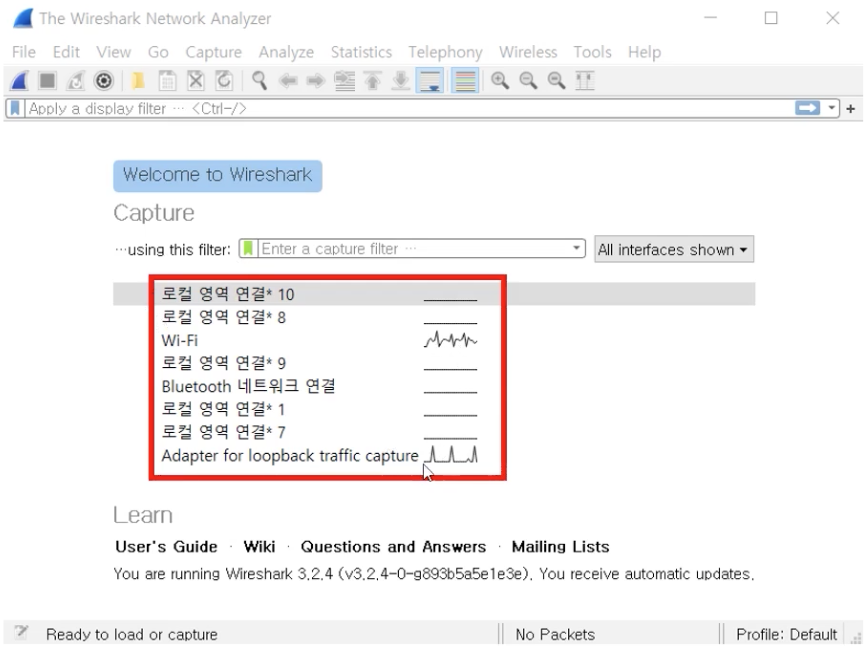Click Wi-Fi traffic sparkline graph

450,339
